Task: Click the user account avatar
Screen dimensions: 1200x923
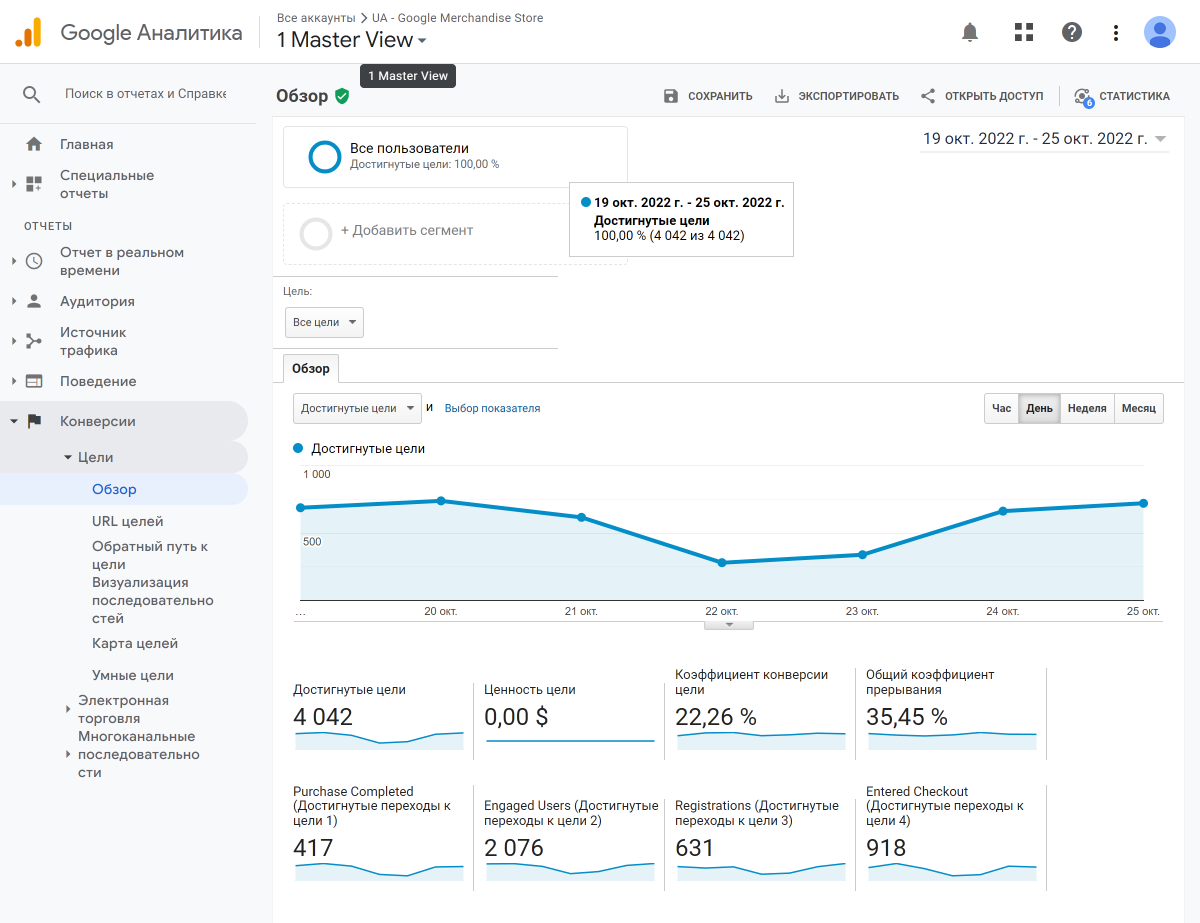Action: point(1159,32)
